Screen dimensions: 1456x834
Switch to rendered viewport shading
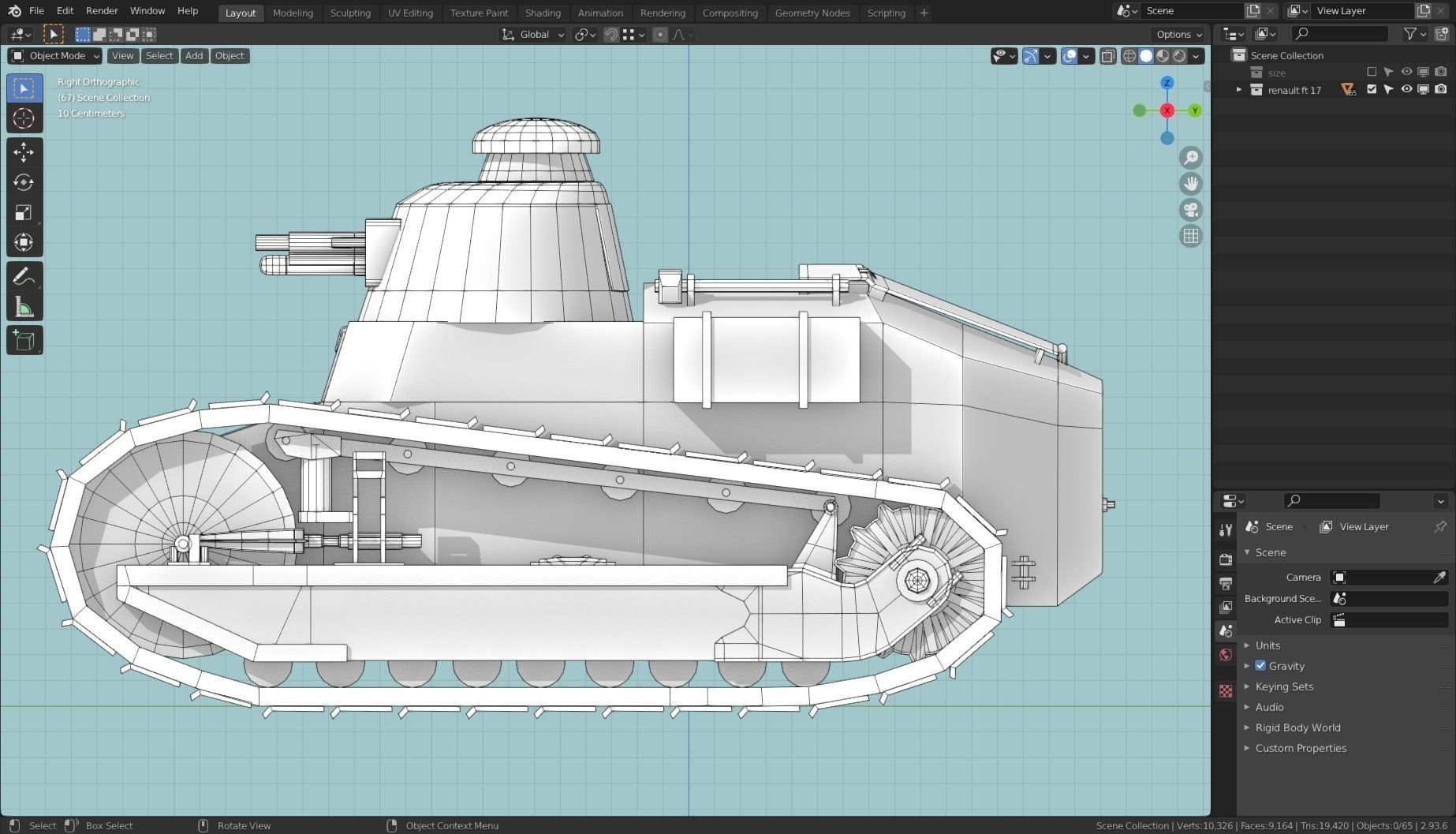[x=1179, y=56]
